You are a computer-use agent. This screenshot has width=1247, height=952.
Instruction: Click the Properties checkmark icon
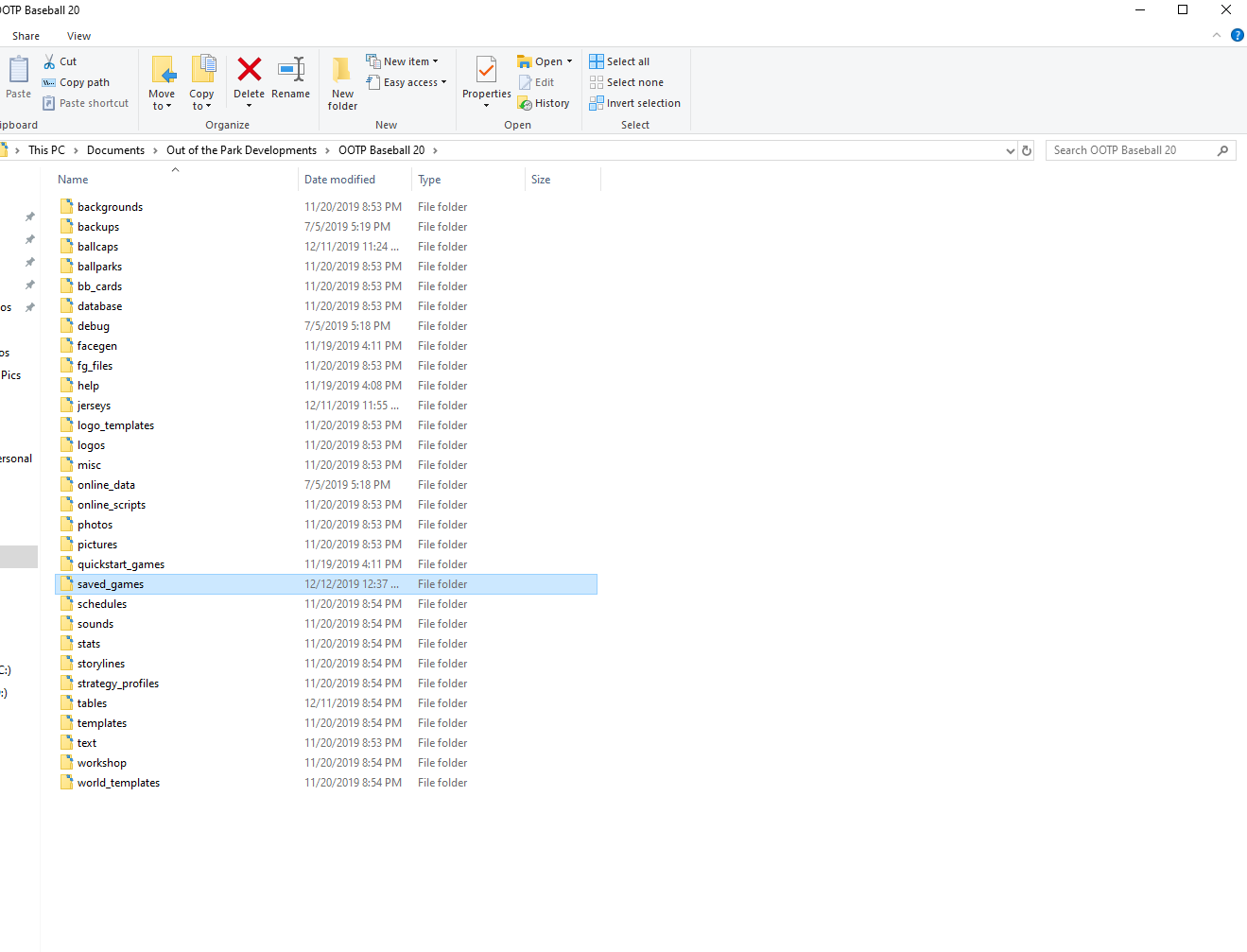[x=486, y=70]
